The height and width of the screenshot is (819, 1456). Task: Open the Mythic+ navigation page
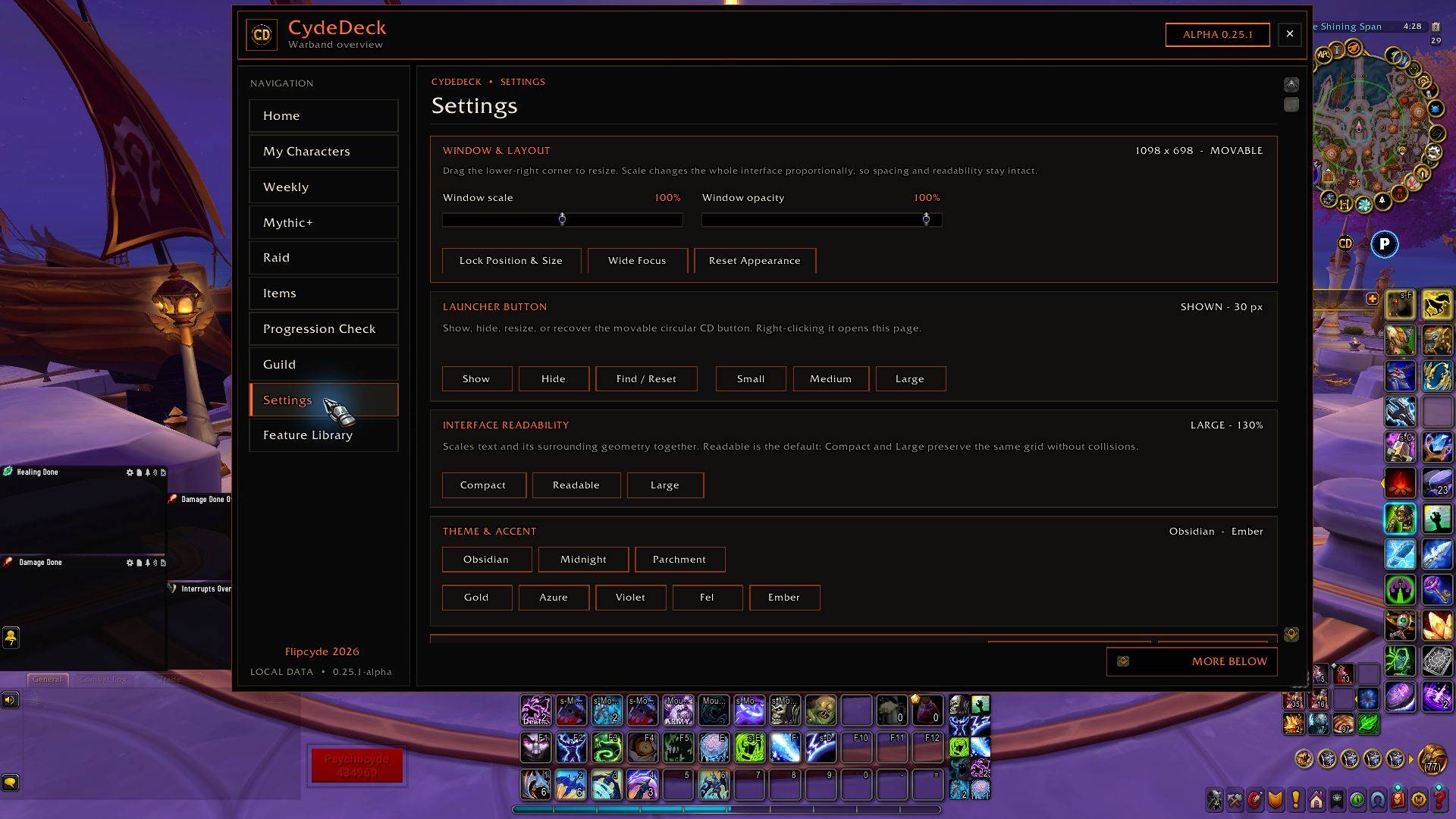click(324, 223)
